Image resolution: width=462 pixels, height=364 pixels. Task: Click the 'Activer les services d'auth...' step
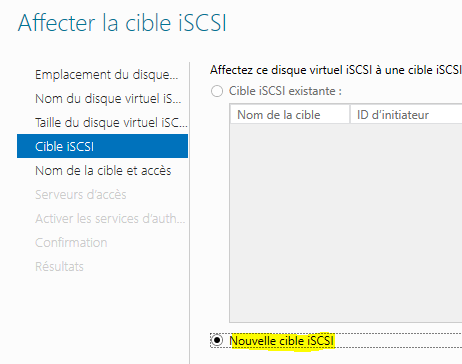tap(110, 218)
